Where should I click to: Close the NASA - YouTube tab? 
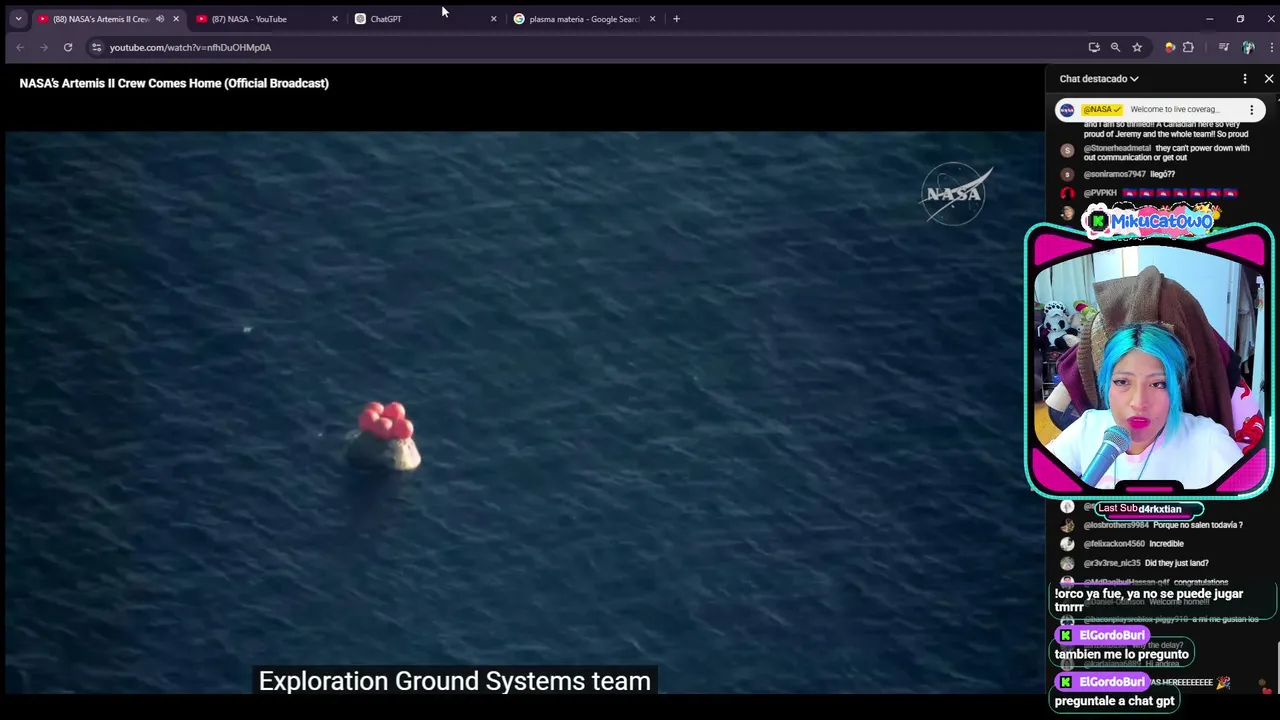(x=335, y=19)
